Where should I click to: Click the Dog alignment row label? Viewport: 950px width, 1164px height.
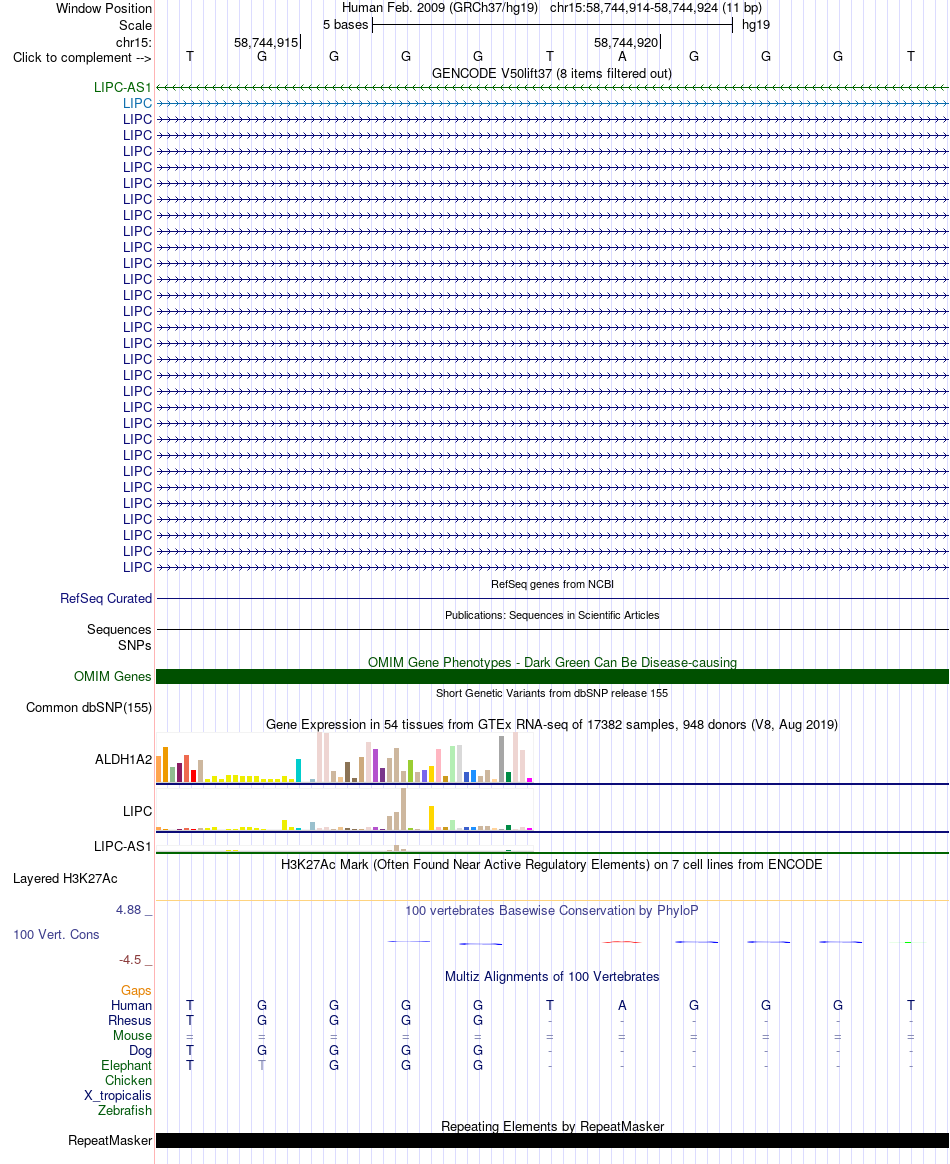[140, 1050]
